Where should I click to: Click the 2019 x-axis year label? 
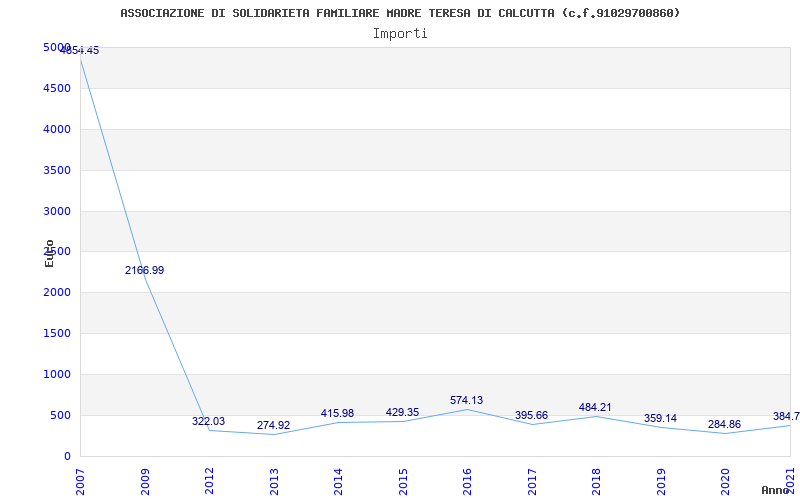click(661, 482)
